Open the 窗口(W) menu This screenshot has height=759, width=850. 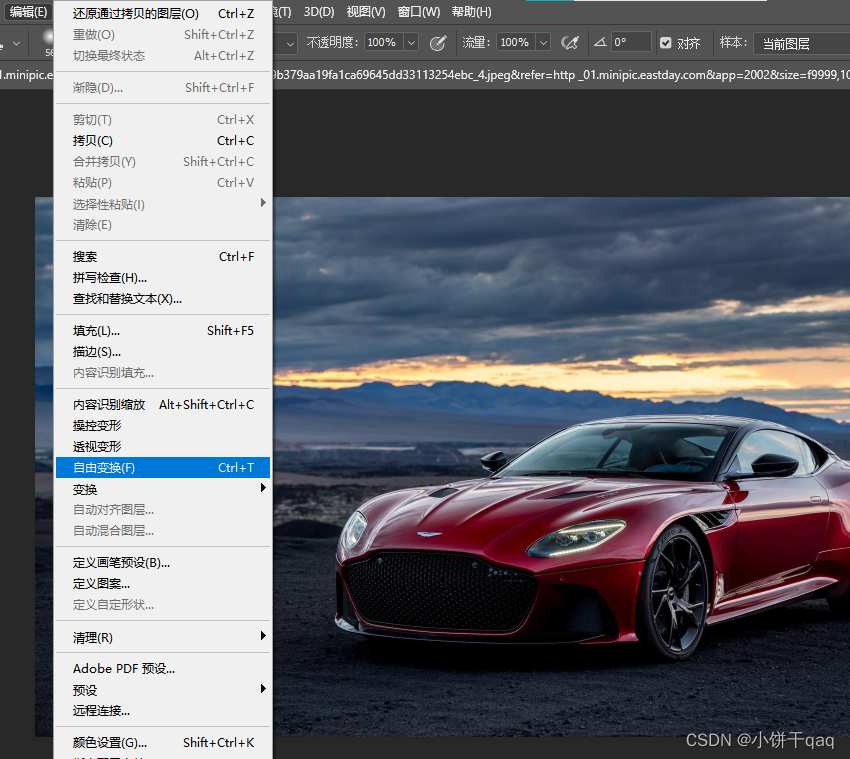pyautogui.click(x=418, y=12)
